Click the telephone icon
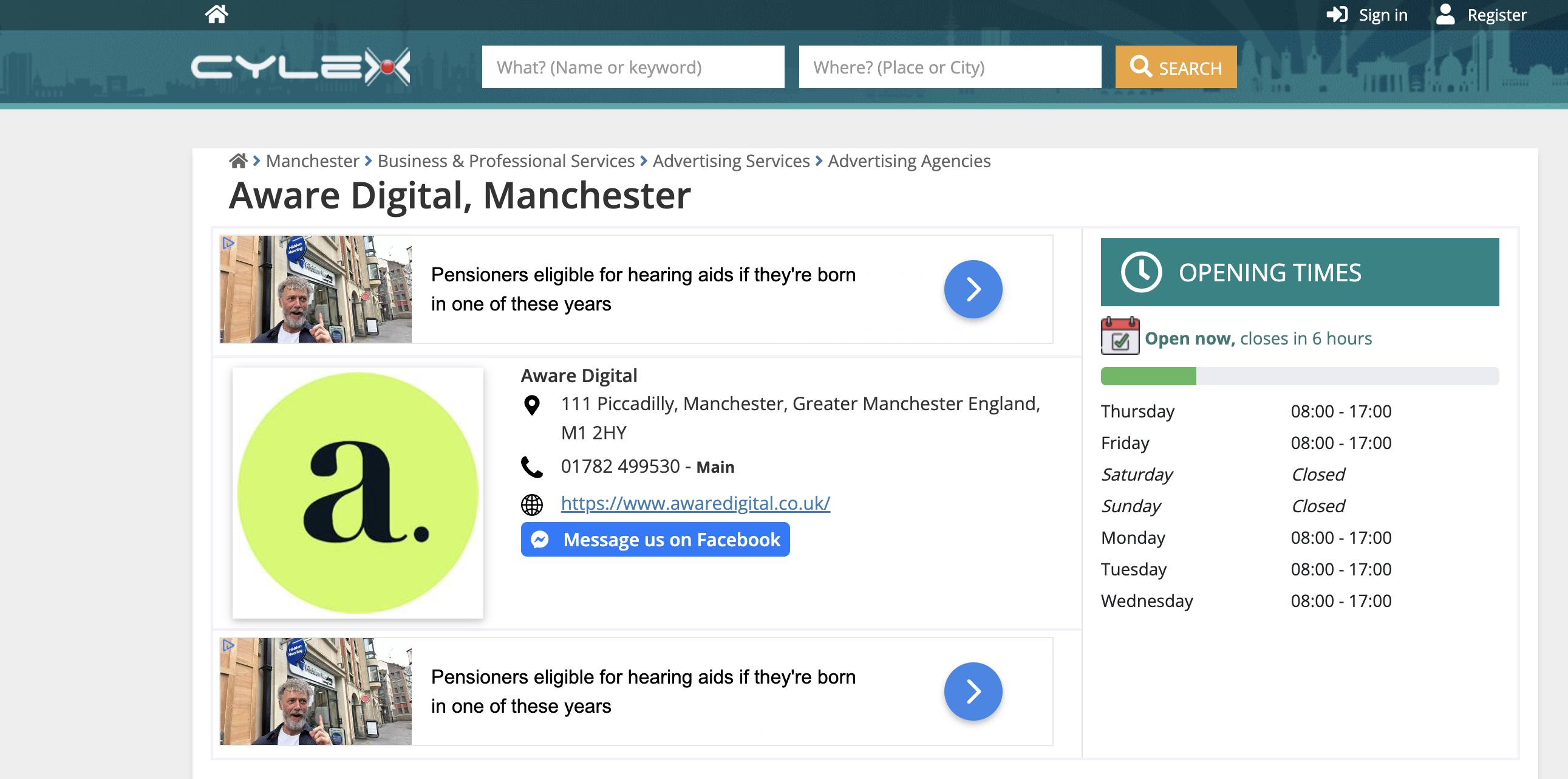 pyautogui.click(x=531, y=467)
